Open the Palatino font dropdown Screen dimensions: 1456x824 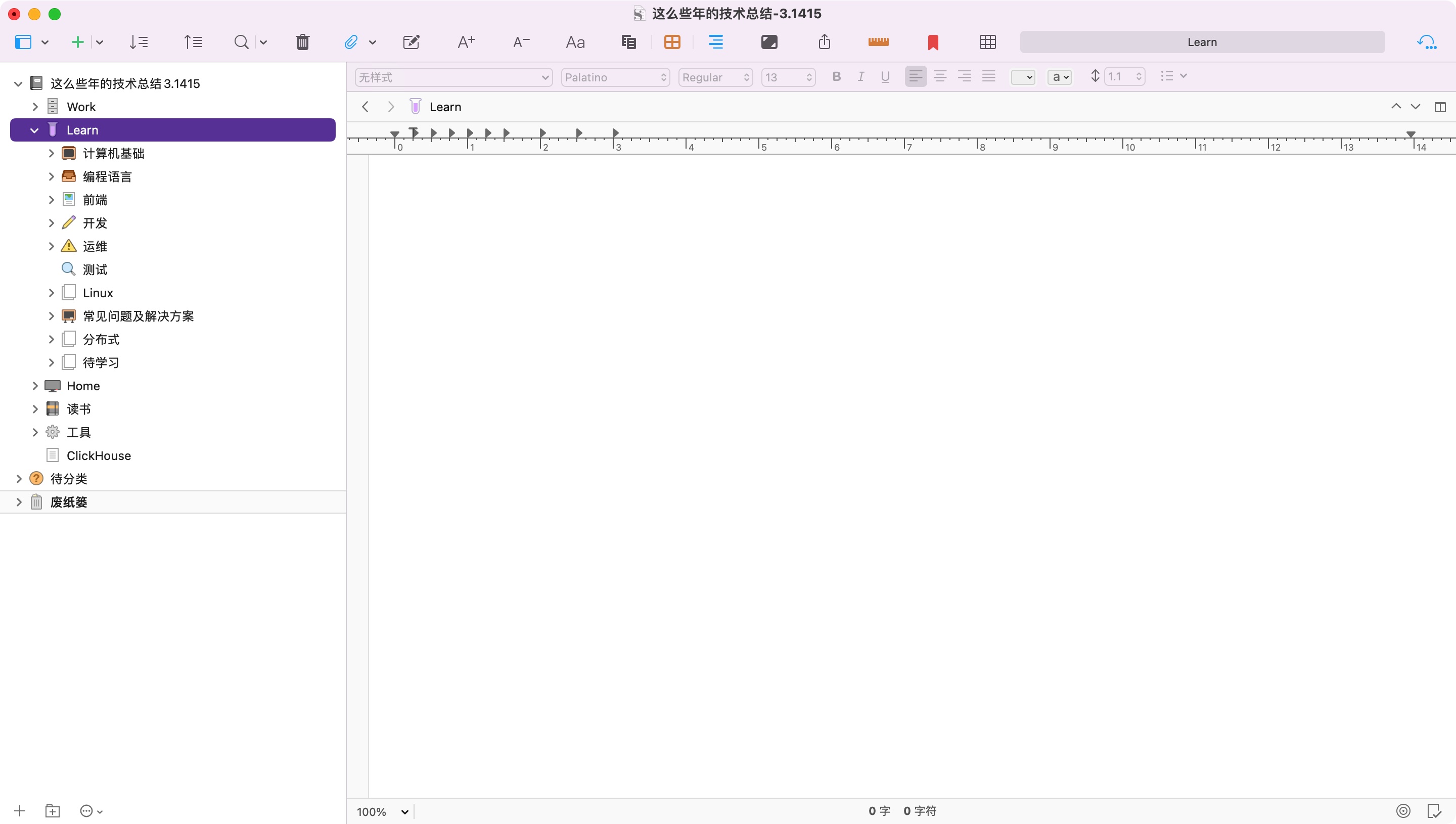[x=615, y=77]
